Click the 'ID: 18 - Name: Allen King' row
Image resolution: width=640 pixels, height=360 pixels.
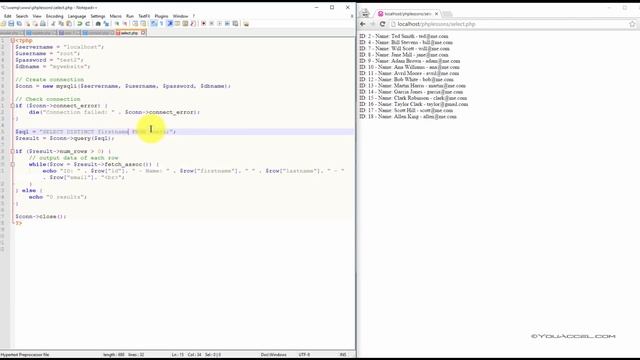point(408,117)
